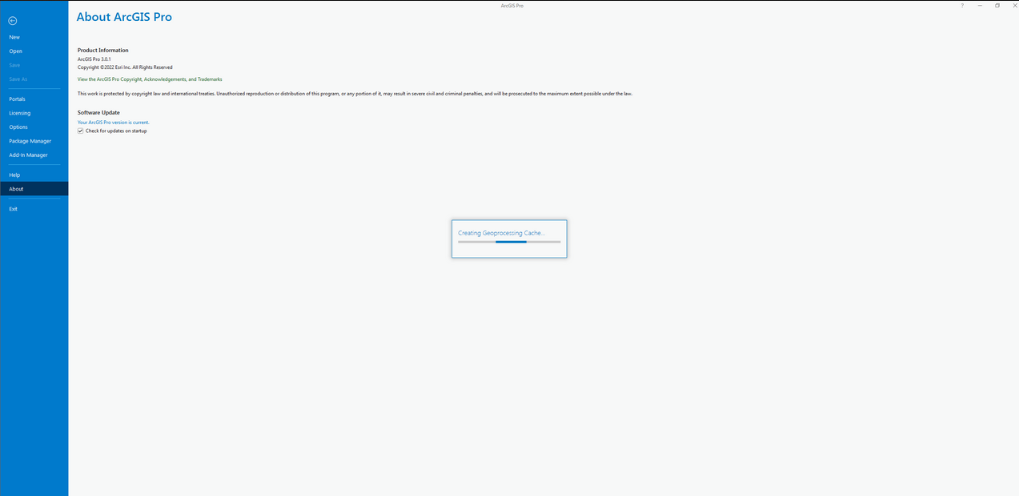Switch to Package Manager
Viewport: 1019px width, 496px height.
(30, 141)
